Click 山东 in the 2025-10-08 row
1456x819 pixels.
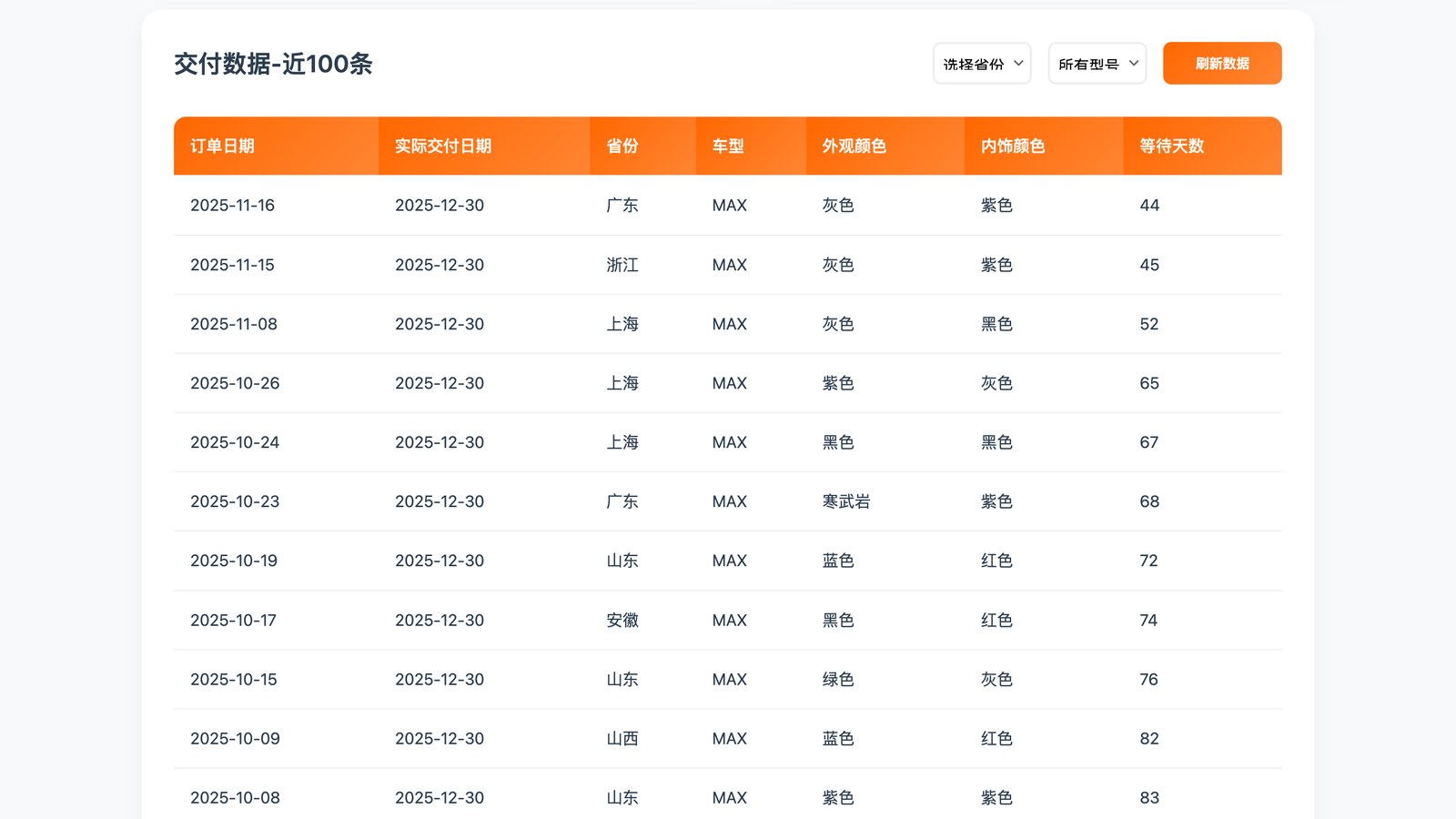622,797
